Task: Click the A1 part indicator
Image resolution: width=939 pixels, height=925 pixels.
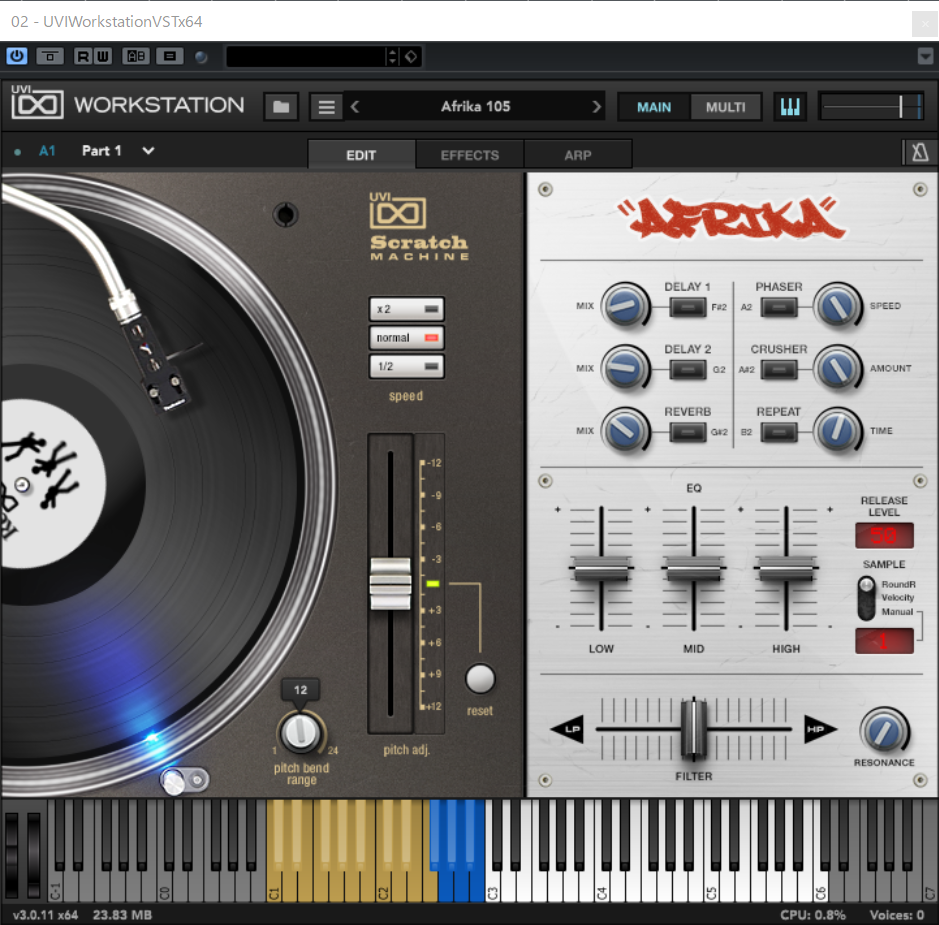Action: point(47,151)
